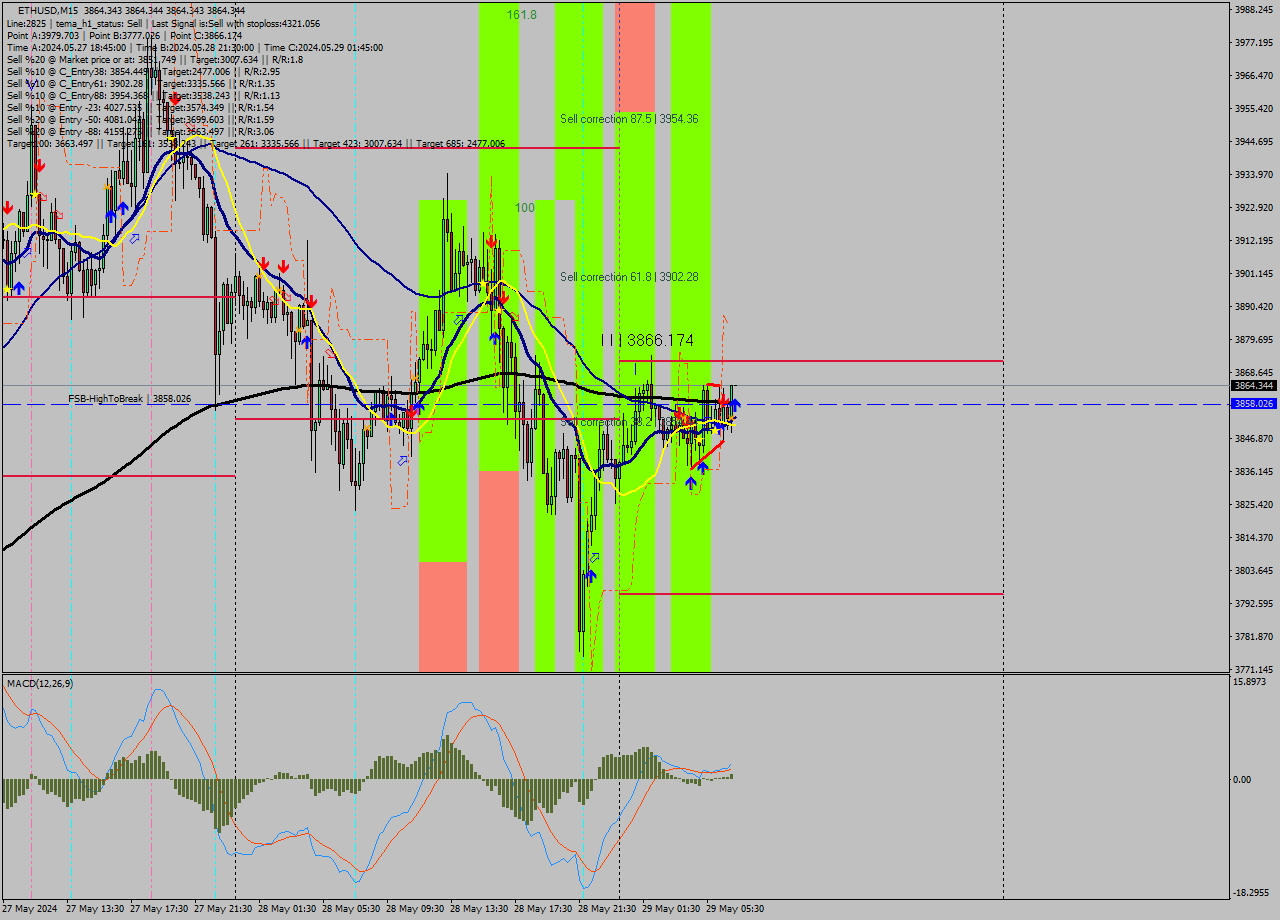The image size is (1280, 920).
Task: Click the '28 May 09:30' time label
Action: click(415, 909)
